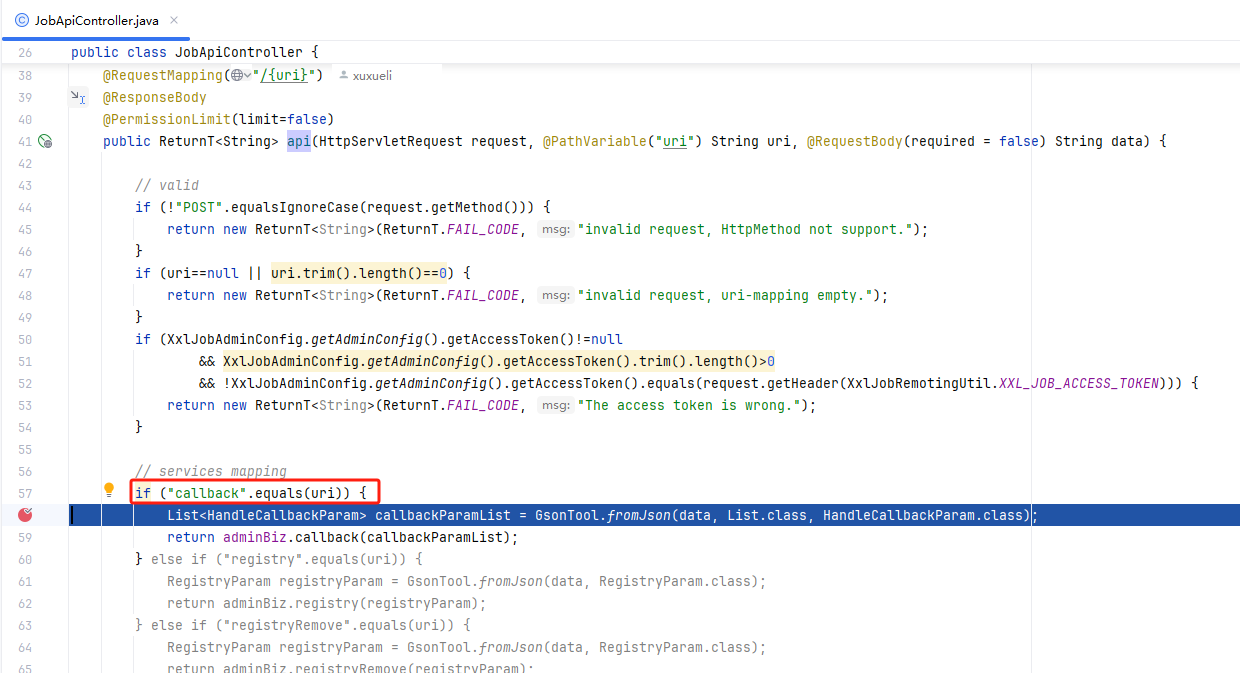Click the HttpServletRequest parameter type
This screenshot has height=673, width=1240.
pos(391,142)
